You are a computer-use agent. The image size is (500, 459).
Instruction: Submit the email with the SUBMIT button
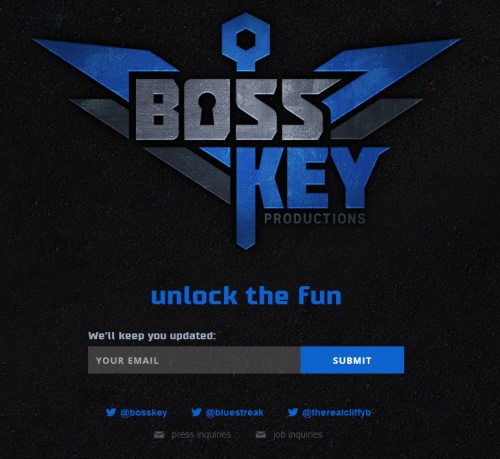pos(352,360)
